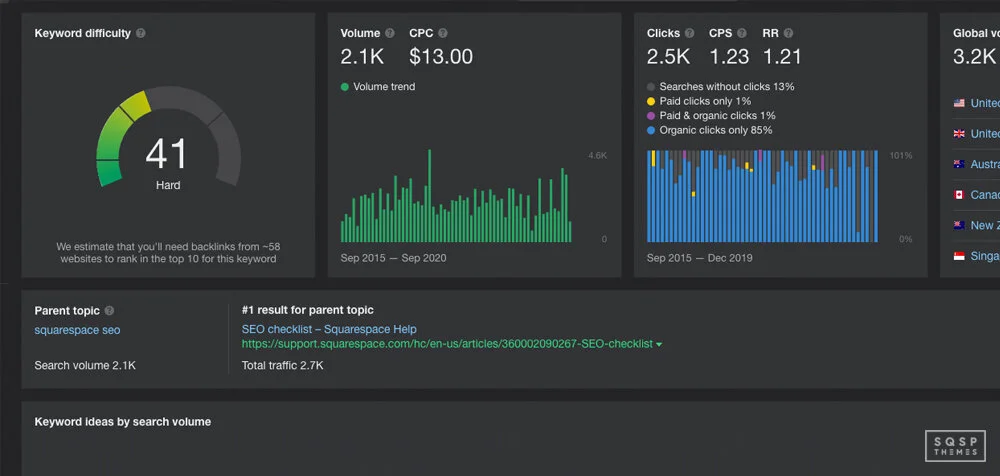Click the green Volume trend legend dot

(x=345, y=87)
